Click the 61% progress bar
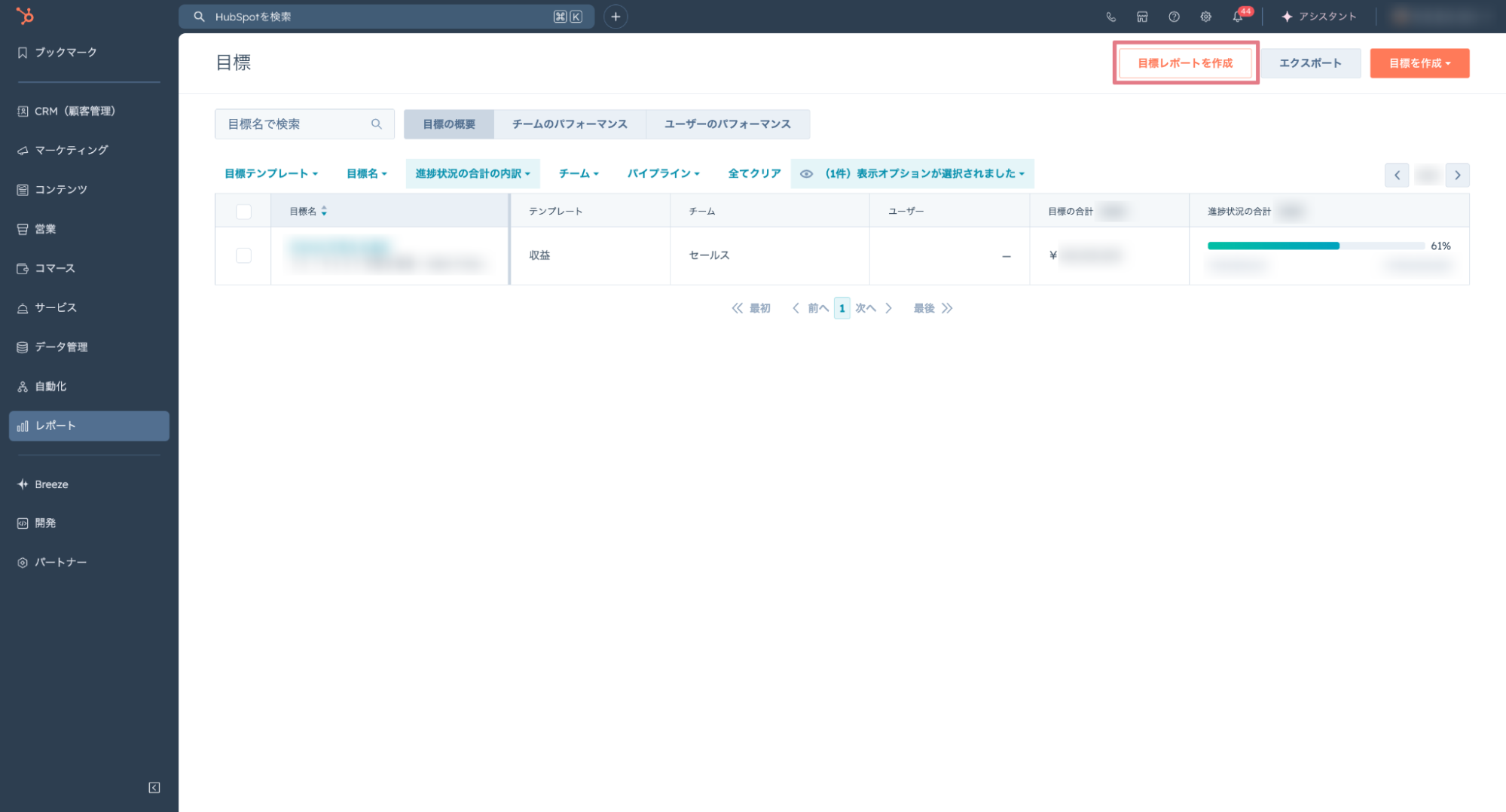Viewport: 1506px width, 812px height. coord(1315,246)
